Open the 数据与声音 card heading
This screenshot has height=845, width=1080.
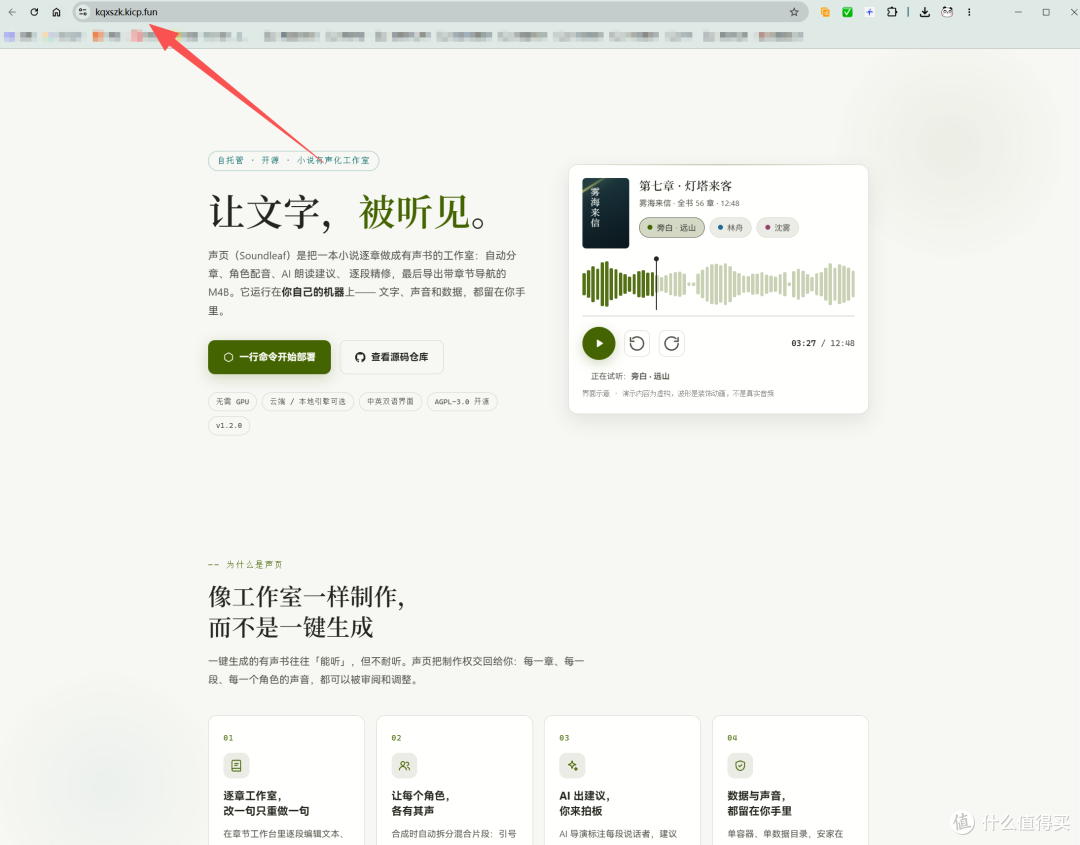pyautogui.click(x=759, y=803)
